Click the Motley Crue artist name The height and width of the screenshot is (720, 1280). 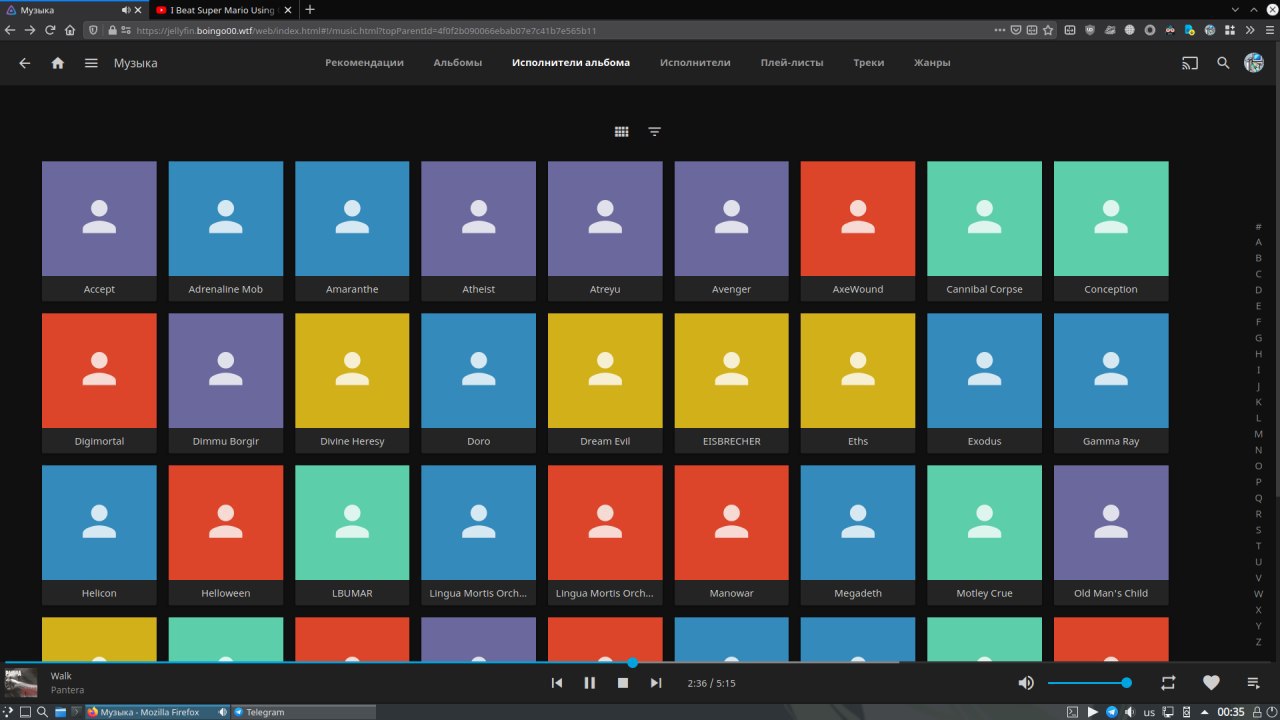pyautogui.click(x=984, y=593)
